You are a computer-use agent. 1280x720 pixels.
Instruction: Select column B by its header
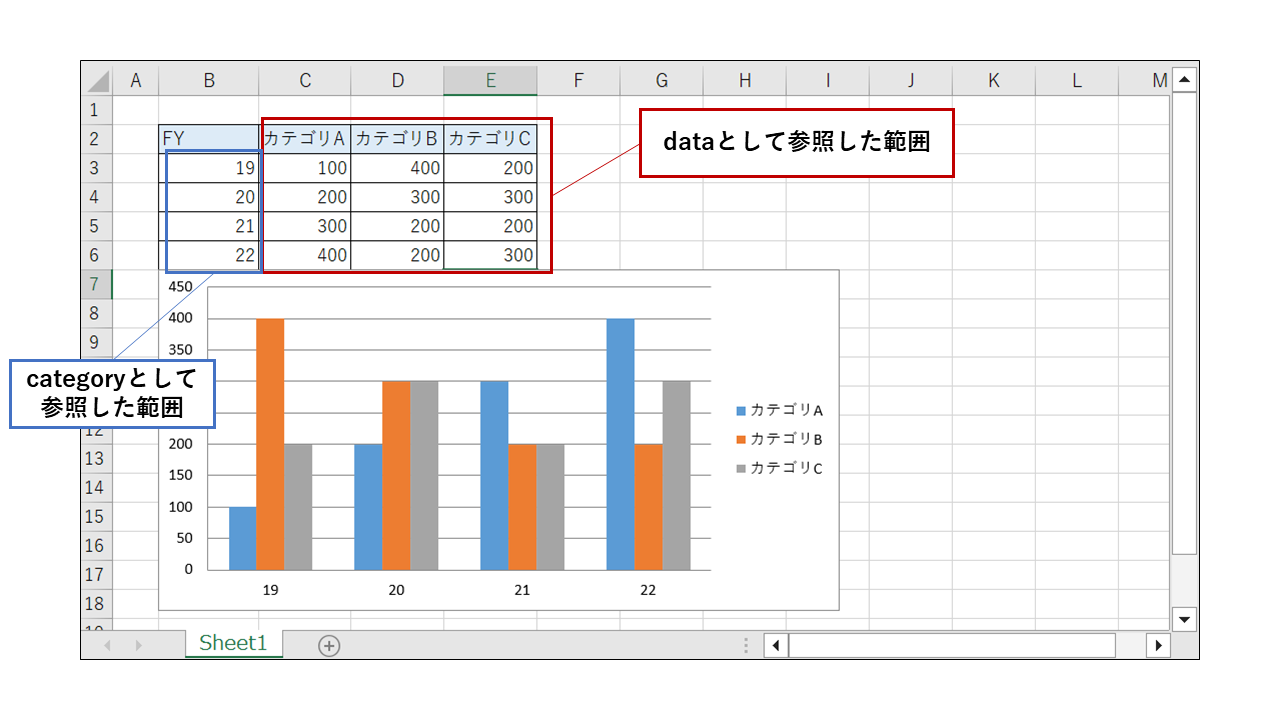(x=209, y=79)
